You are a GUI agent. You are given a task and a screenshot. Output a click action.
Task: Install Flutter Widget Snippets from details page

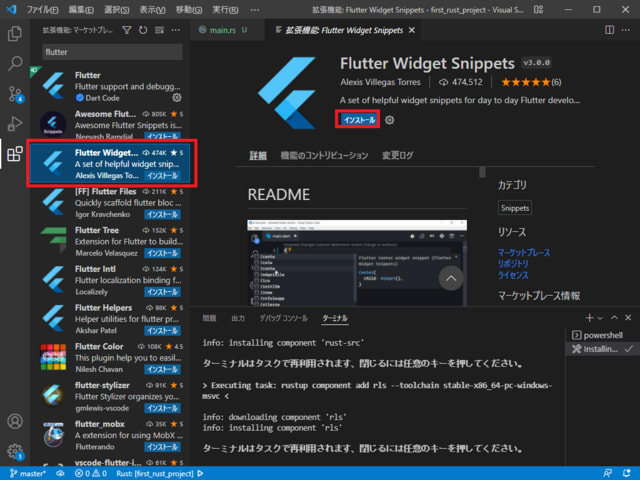[359, 120]
